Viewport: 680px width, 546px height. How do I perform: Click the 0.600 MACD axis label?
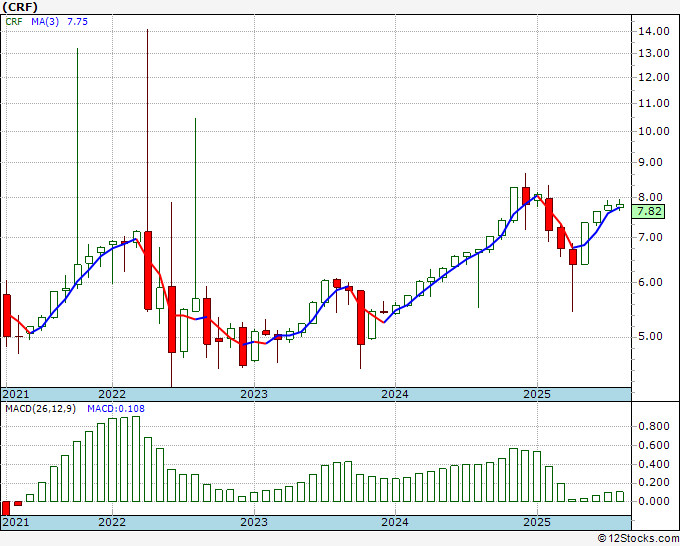[x=654, y=445]
